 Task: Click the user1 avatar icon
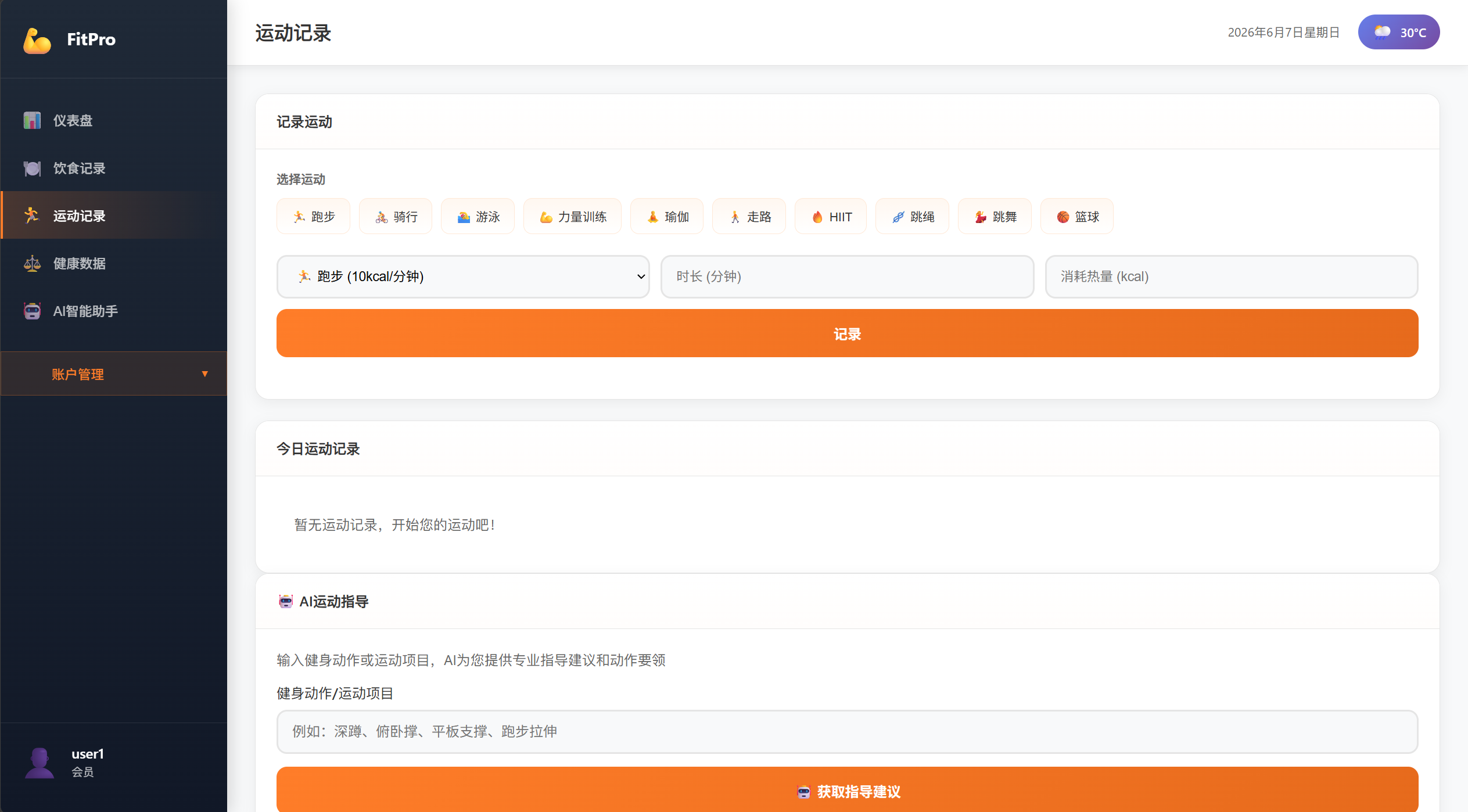pos(39,762)
